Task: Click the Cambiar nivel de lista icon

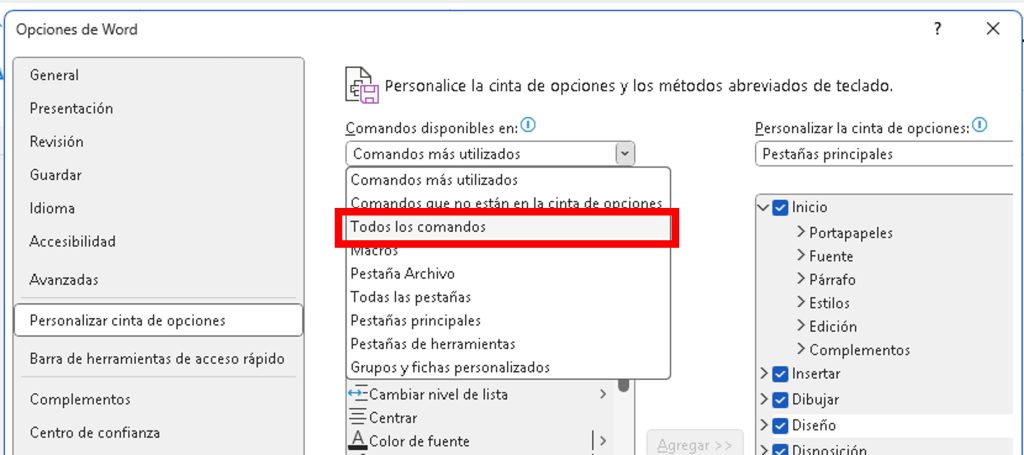Action: [x=357, y=394]
